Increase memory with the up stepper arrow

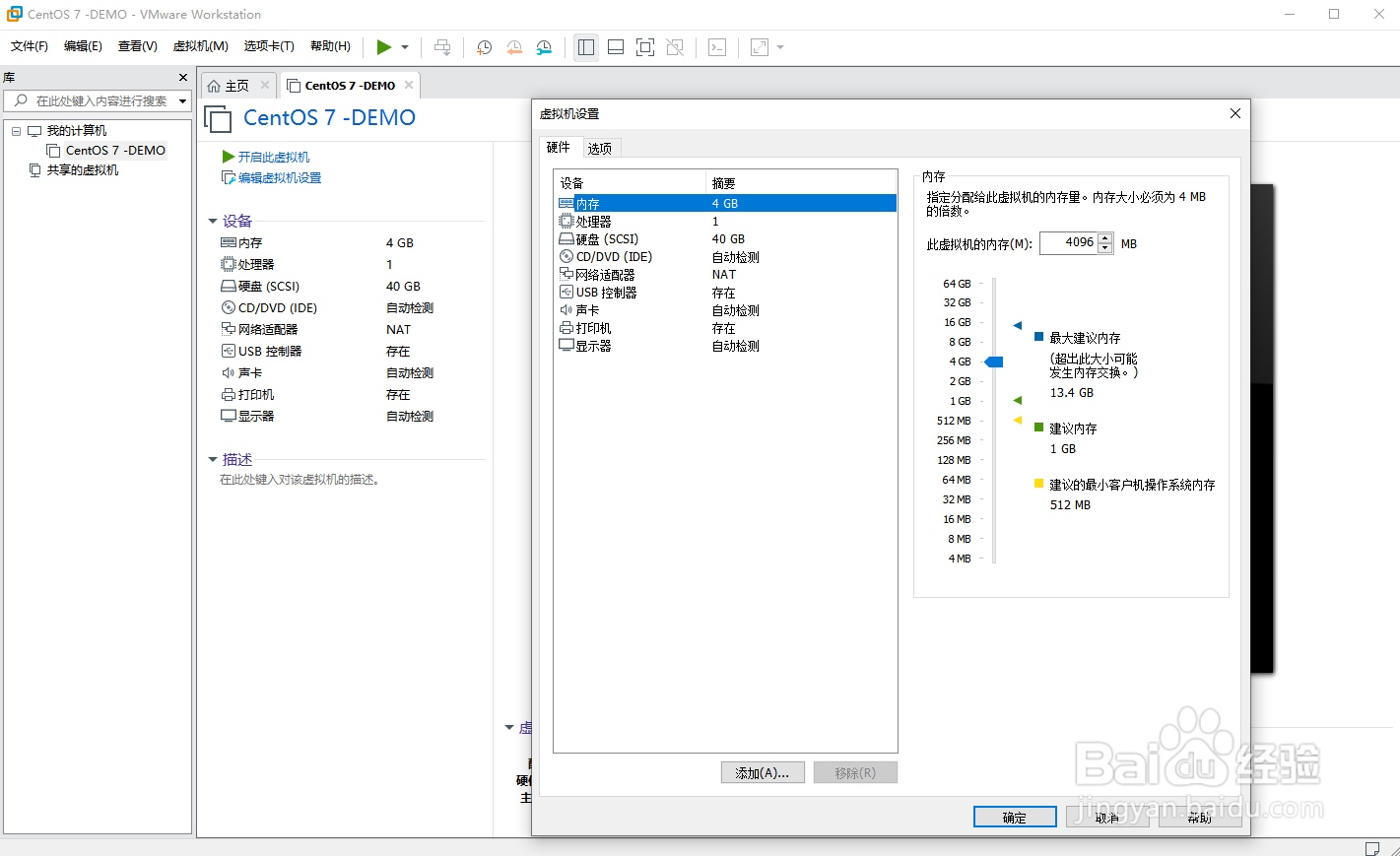click(1105, 237)
